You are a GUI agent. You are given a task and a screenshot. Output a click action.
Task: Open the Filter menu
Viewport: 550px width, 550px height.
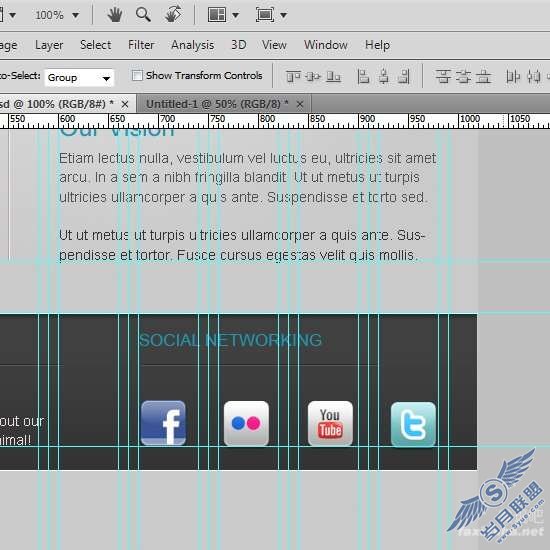point(141,45)
